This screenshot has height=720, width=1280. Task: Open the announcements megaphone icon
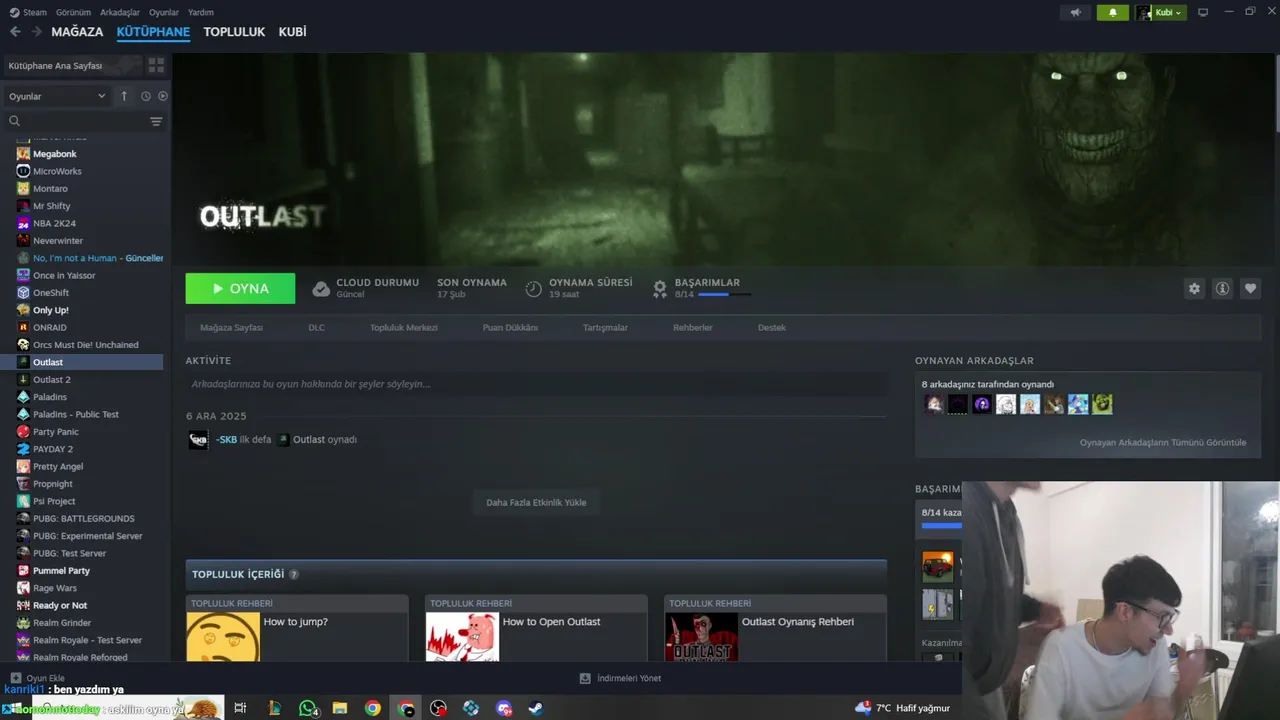pos(1076,12)
